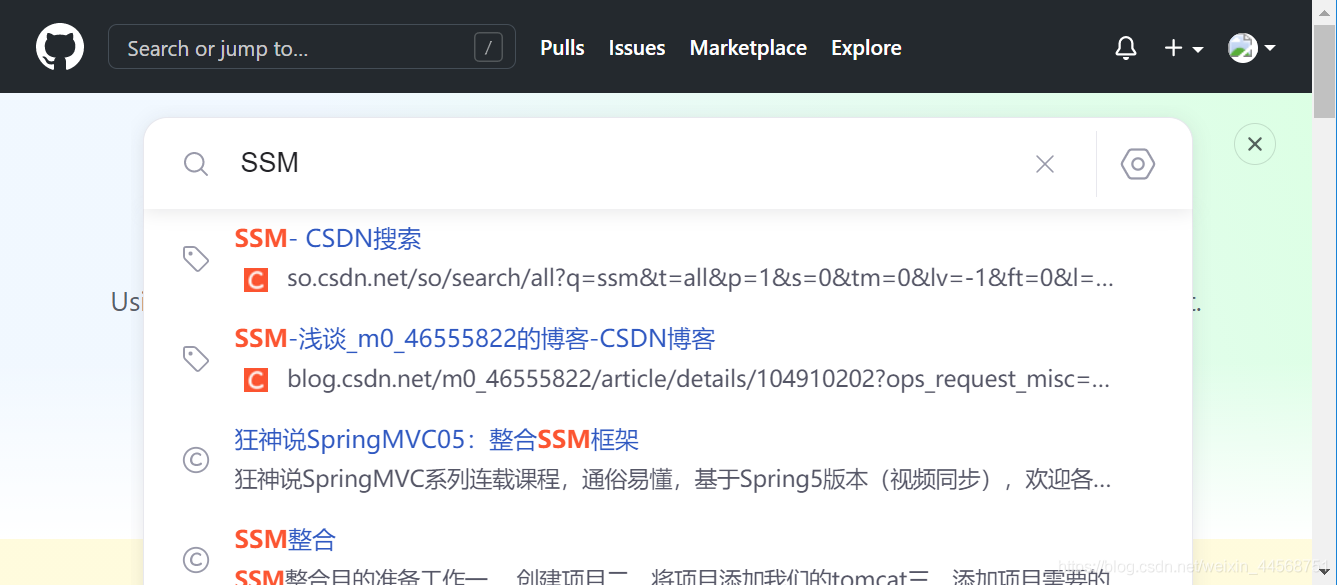Click the 狂神说SpringMVC系列连载课程 description
The width and height of the screenshot is (1337, 585).
[x=673, y=479]
